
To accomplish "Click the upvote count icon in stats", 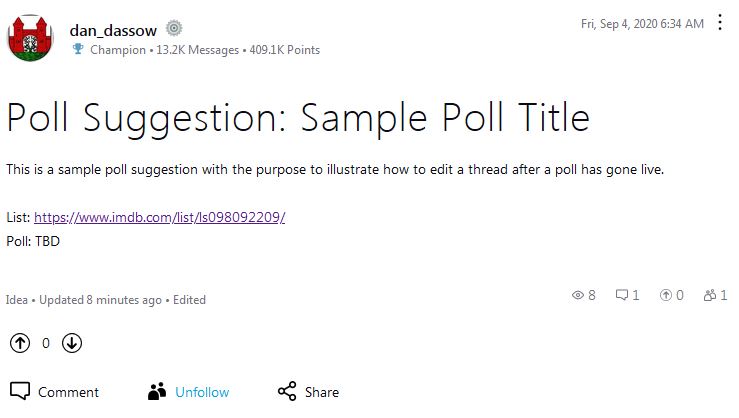I will click(x=664, y=295).
